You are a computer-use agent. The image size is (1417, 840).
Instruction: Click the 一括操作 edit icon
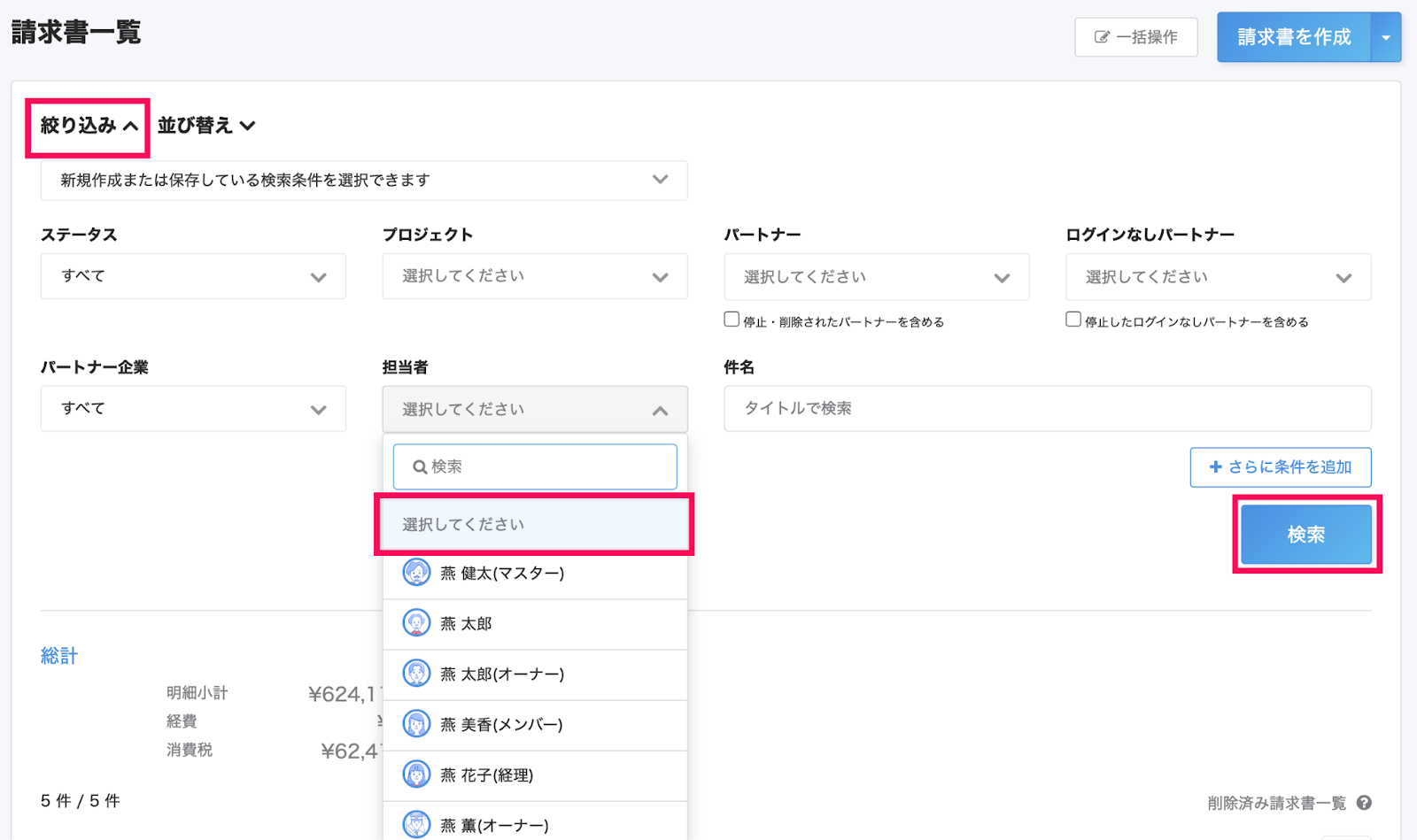(1102, 37)
